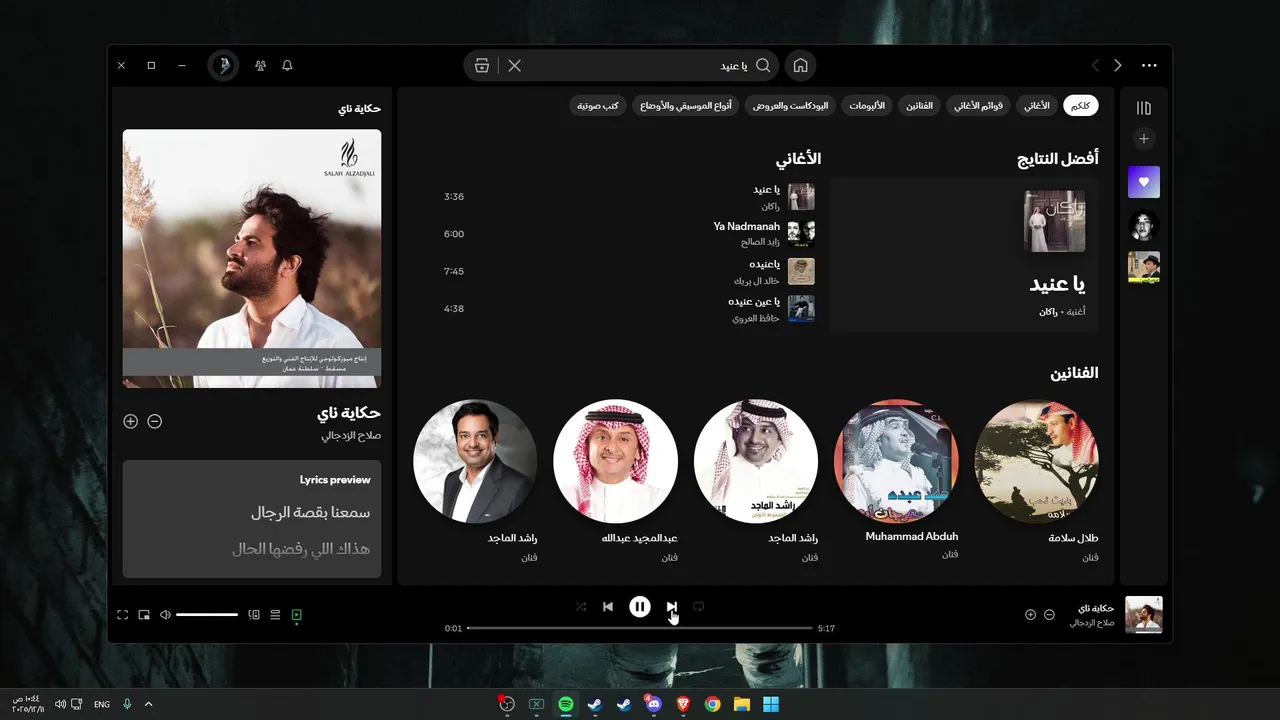This screenshot has height=720, width=1280.
Task: Toggle the Now Playing view button
Action: pyautogui.click(x=297, y=614)
